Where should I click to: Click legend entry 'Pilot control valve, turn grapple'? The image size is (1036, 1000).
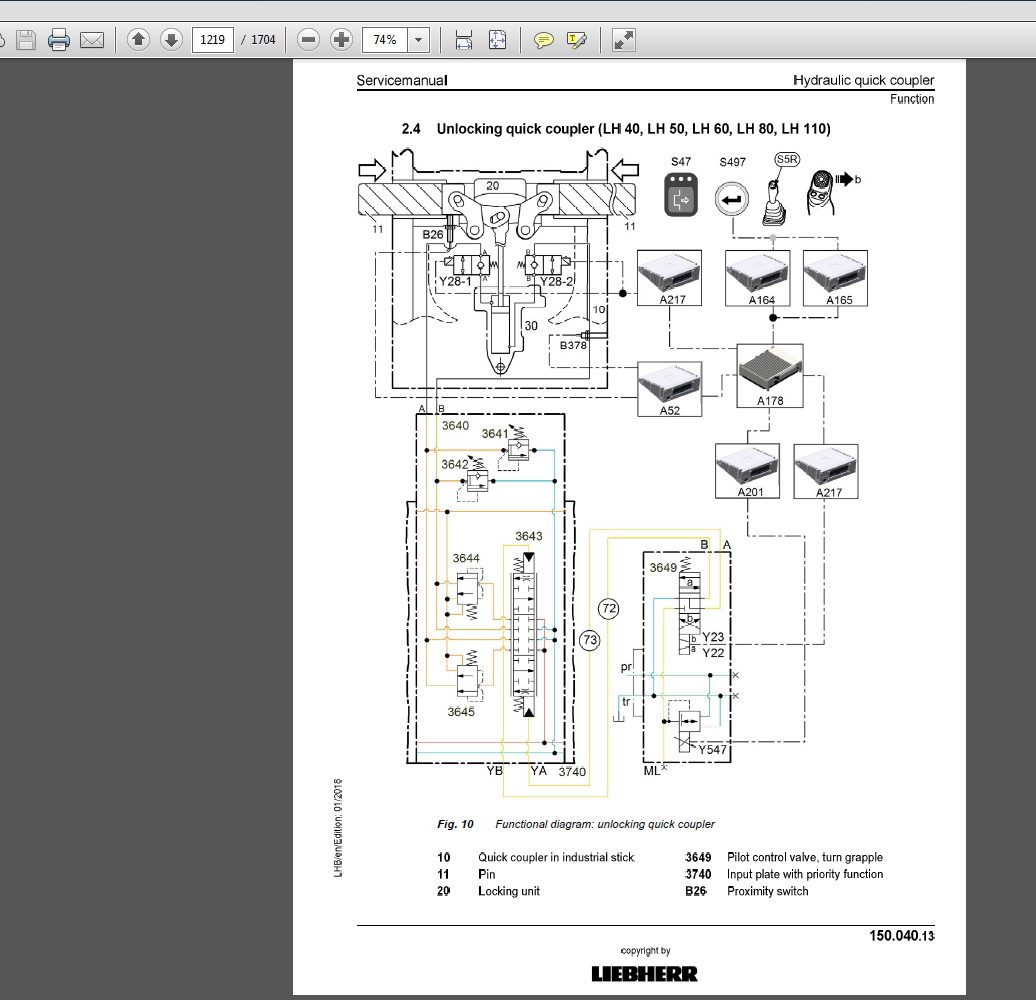pyautogui.click(x=805, y=857)
